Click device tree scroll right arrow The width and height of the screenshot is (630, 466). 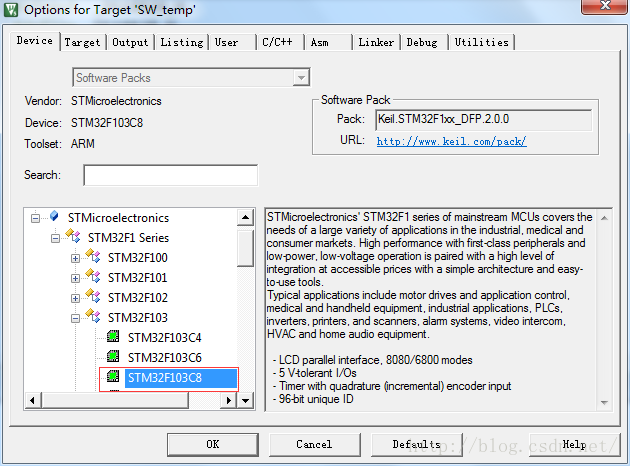(229, 401)
